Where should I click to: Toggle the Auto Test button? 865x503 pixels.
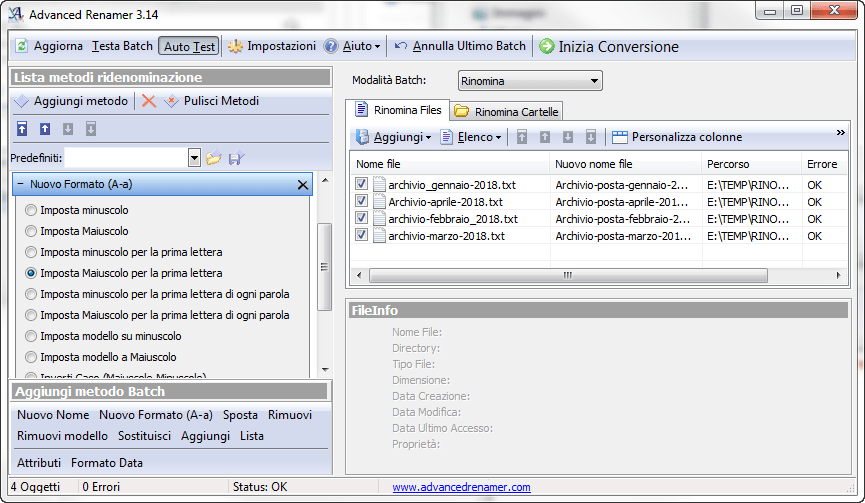pyautogui.click(x=189, y=46)
